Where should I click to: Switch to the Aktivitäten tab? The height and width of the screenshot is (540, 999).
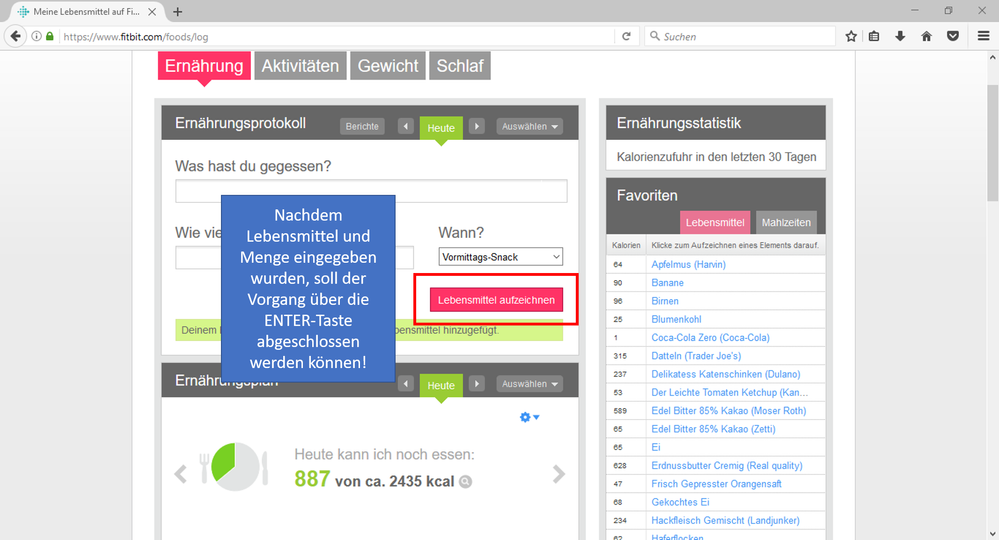pos(300,66)
